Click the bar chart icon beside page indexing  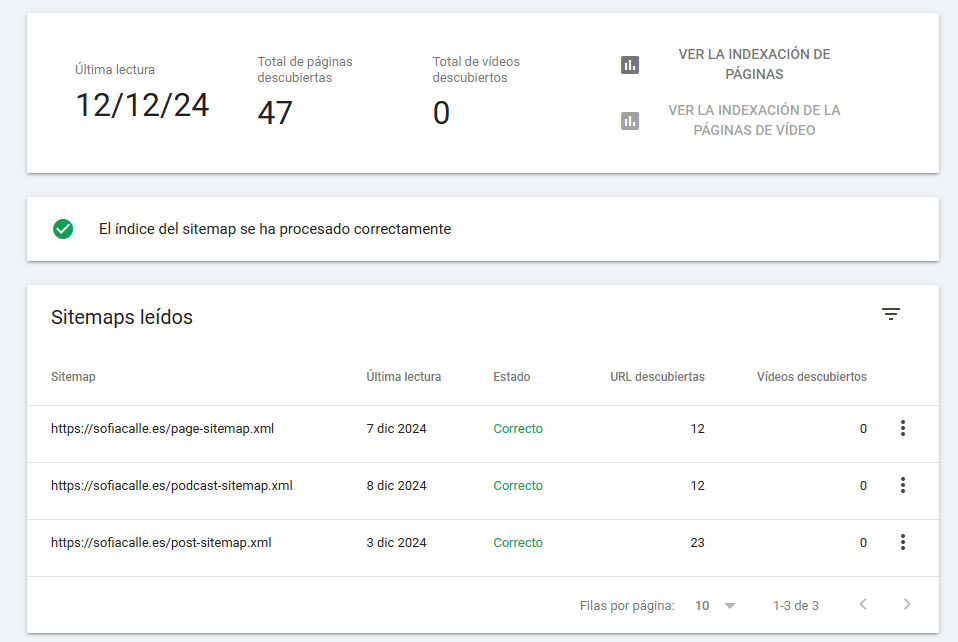[630, 65]
